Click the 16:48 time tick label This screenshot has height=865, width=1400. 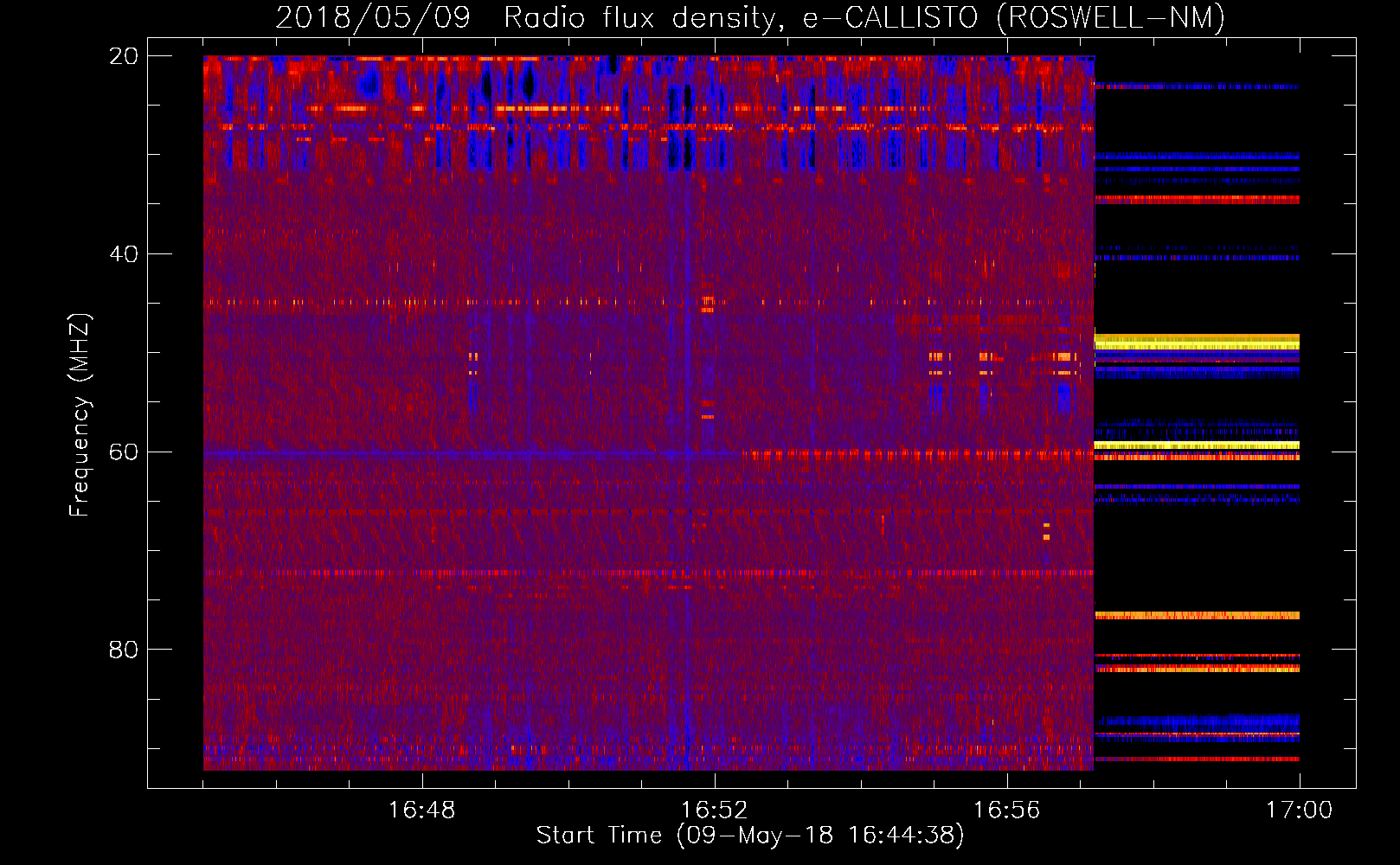pyautogui.click(x=421, y=810)
